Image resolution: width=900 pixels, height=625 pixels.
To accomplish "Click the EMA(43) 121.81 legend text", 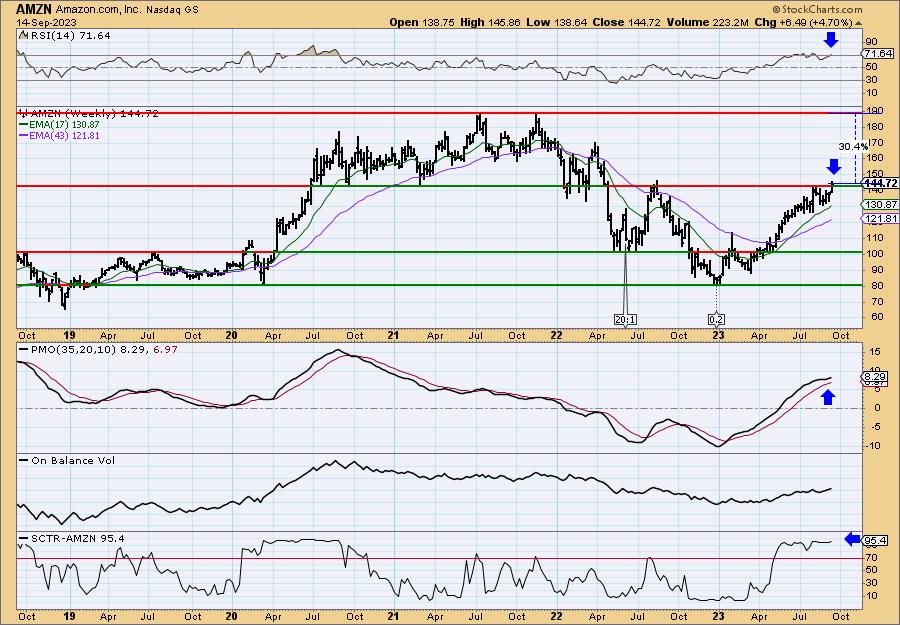I will pos(64,136).
